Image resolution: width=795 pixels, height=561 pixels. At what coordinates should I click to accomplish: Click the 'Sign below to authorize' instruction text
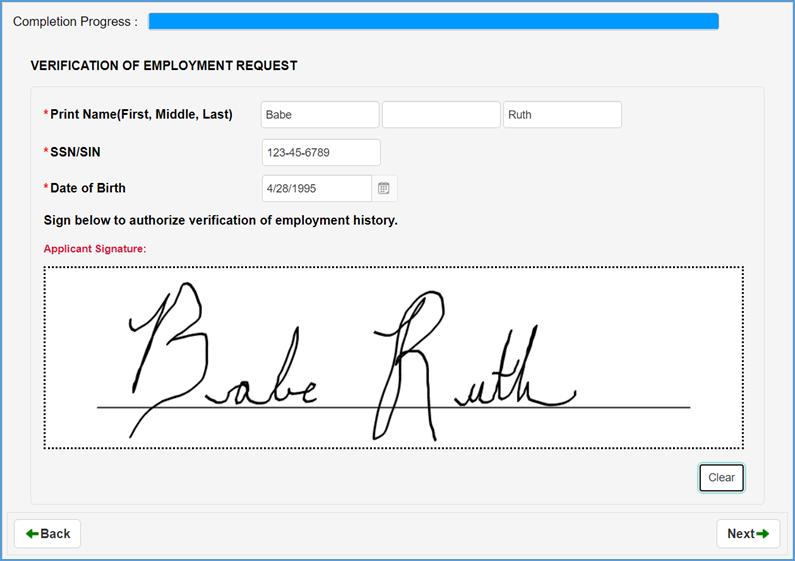[220, 220]
